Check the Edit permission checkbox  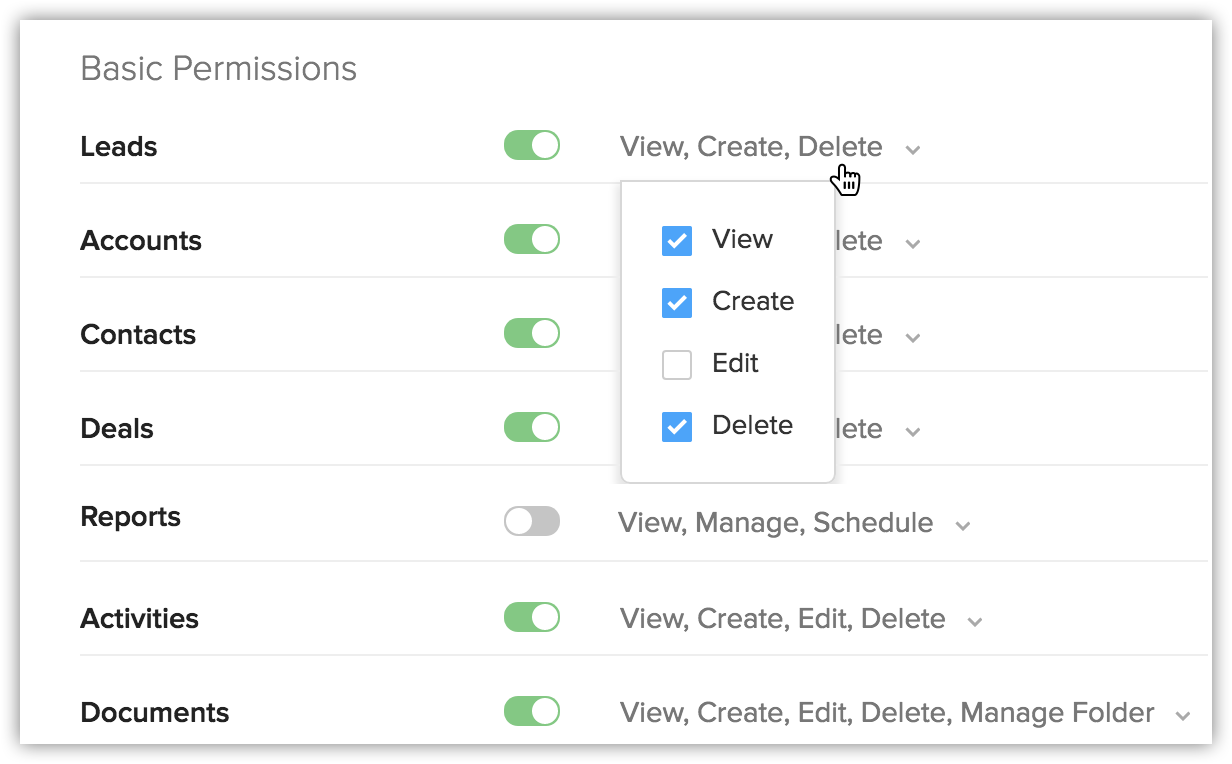[677, 365]
